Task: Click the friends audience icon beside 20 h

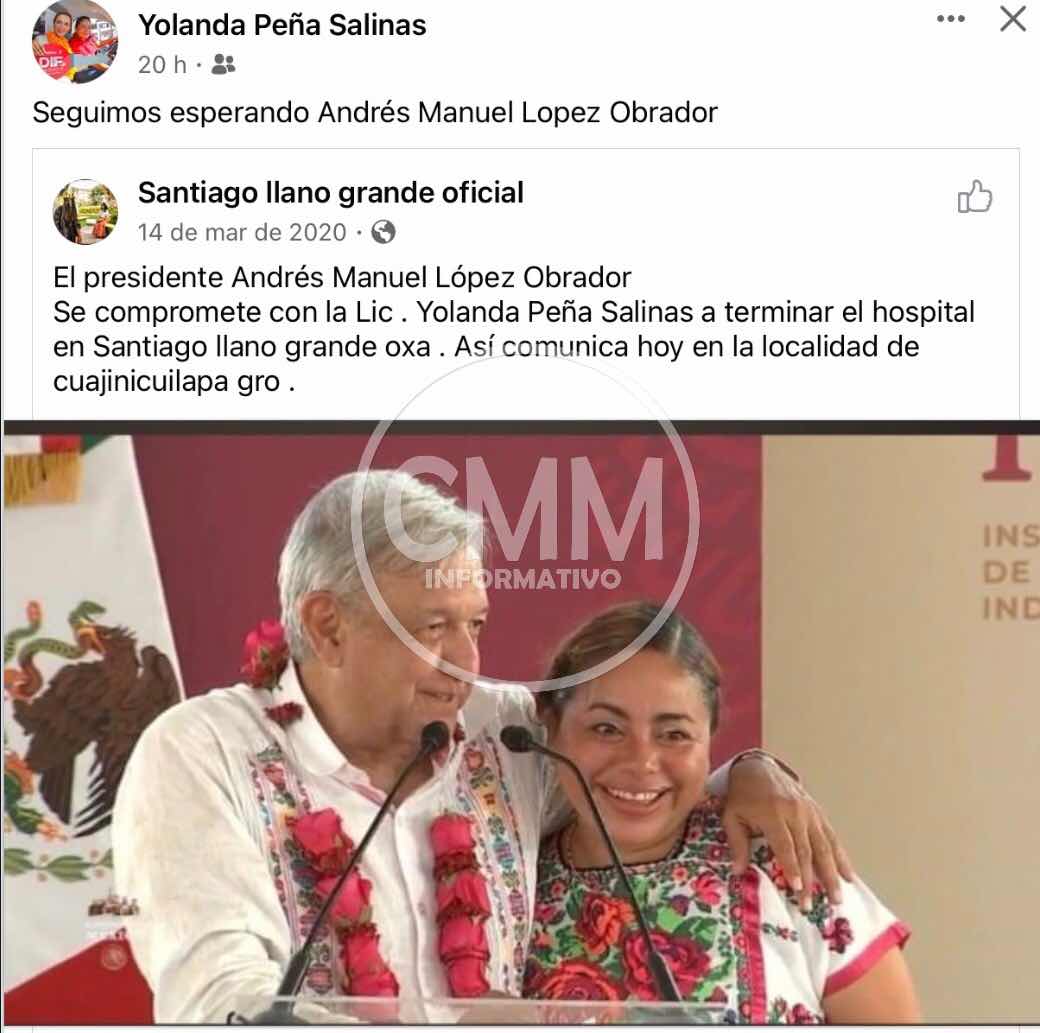Action: point(224,64)
